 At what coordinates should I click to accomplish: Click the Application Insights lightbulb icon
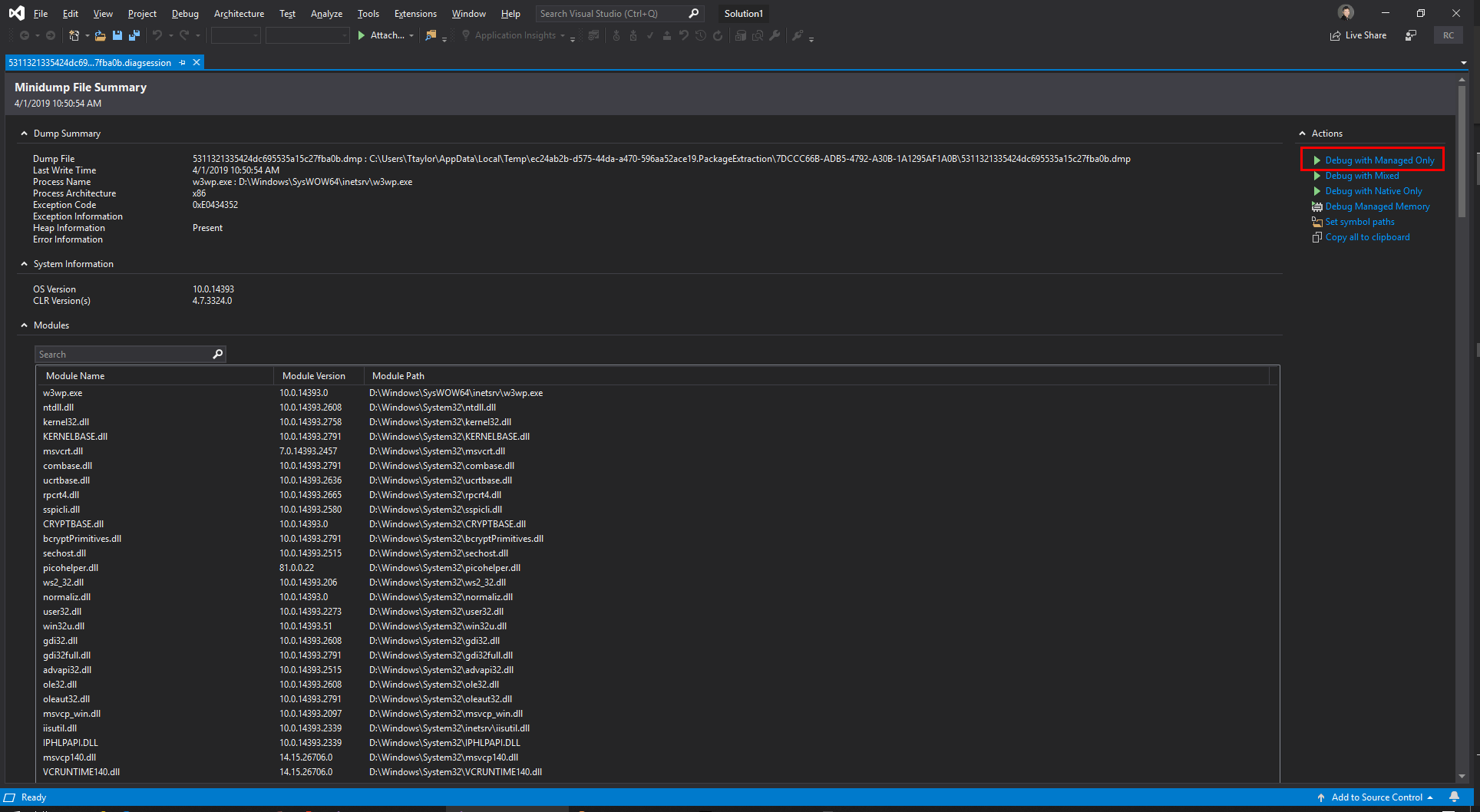click(465, 35)
